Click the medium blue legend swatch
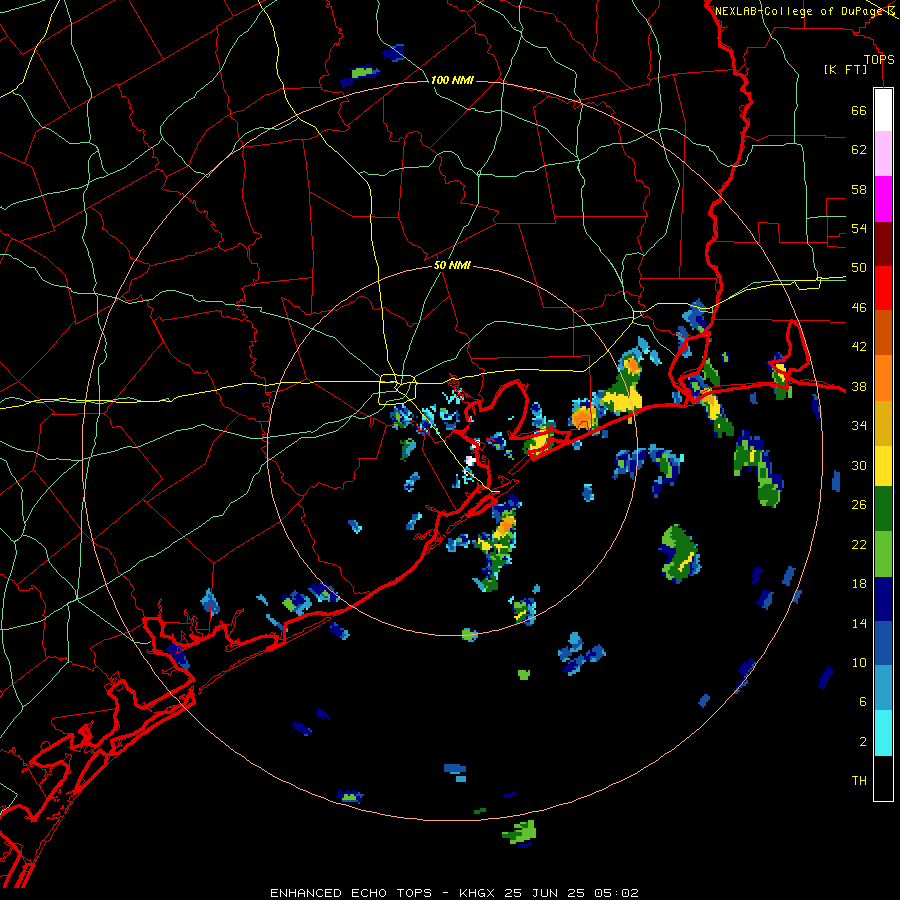Viewport: 900px width, 900px height. (883, 643)
